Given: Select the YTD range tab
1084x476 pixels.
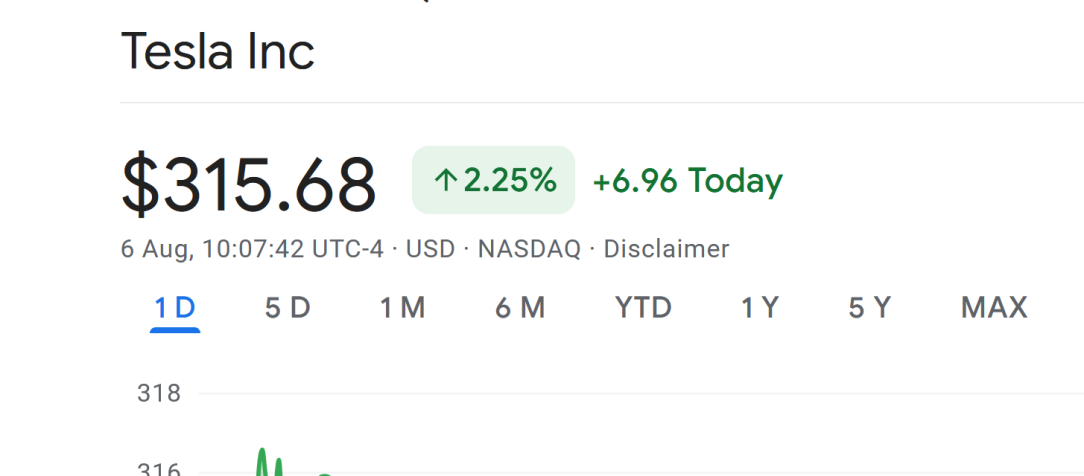Looking at the screenshot, I should 644,307.
